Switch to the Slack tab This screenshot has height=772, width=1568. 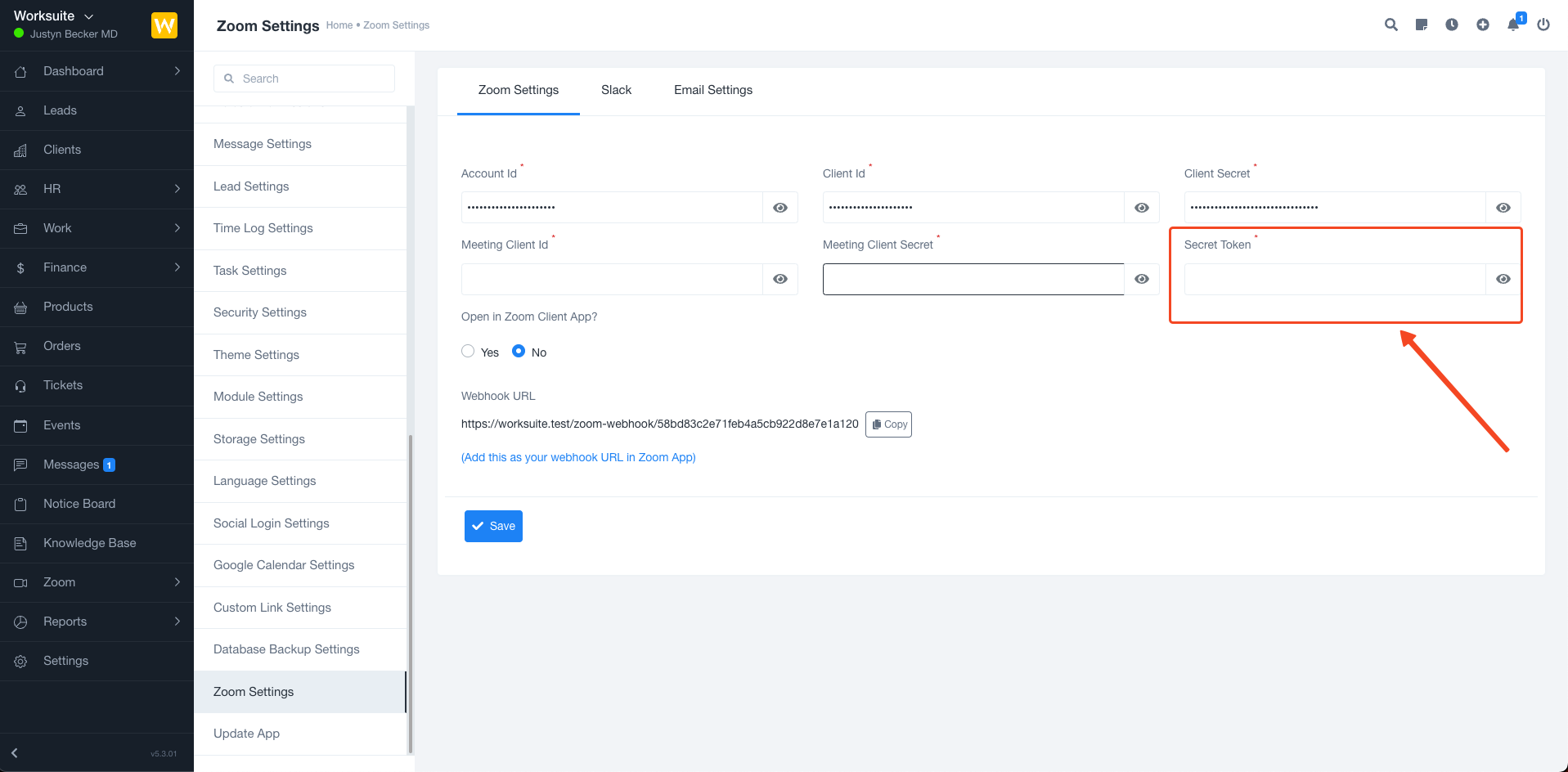(616, 90)
